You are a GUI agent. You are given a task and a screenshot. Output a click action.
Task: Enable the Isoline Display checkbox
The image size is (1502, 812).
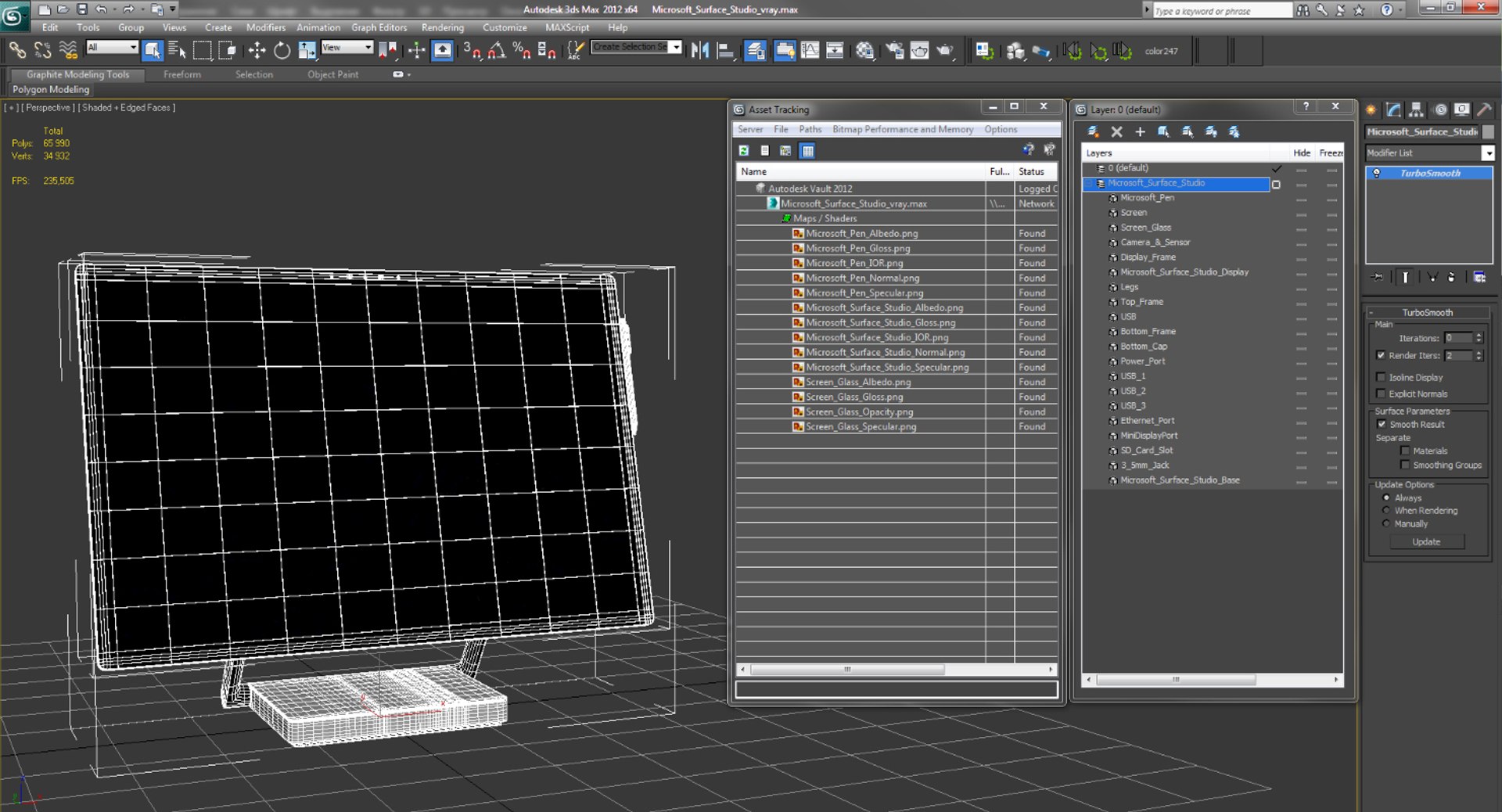click(1381, 377)
